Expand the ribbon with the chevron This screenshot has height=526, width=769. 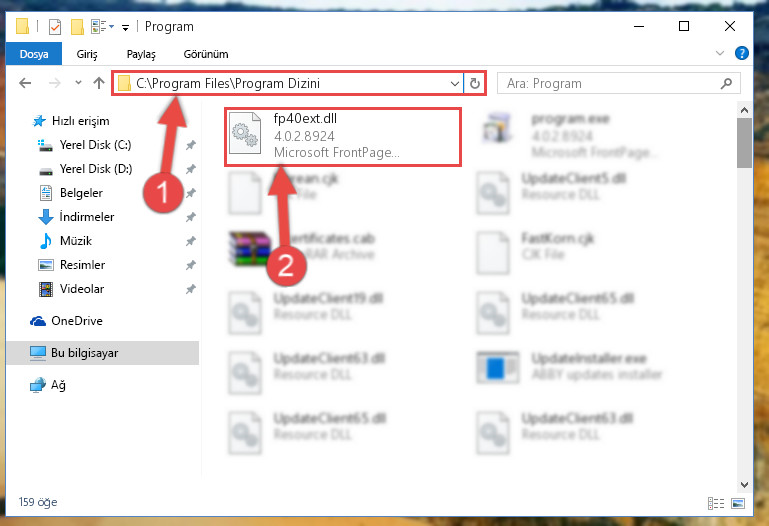click(x=719, y=53)
